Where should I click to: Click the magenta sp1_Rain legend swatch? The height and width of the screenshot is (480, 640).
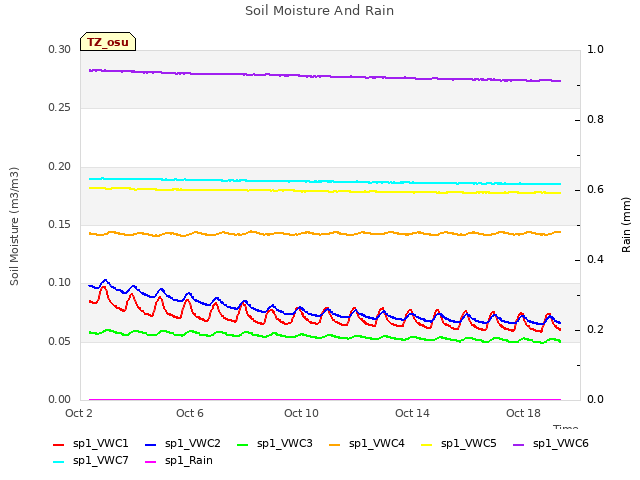[151, 462]
